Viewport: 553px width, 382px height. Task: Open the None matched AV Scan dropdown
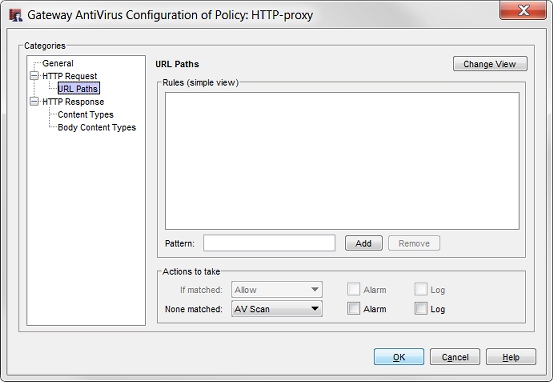(x=277, y=309)
